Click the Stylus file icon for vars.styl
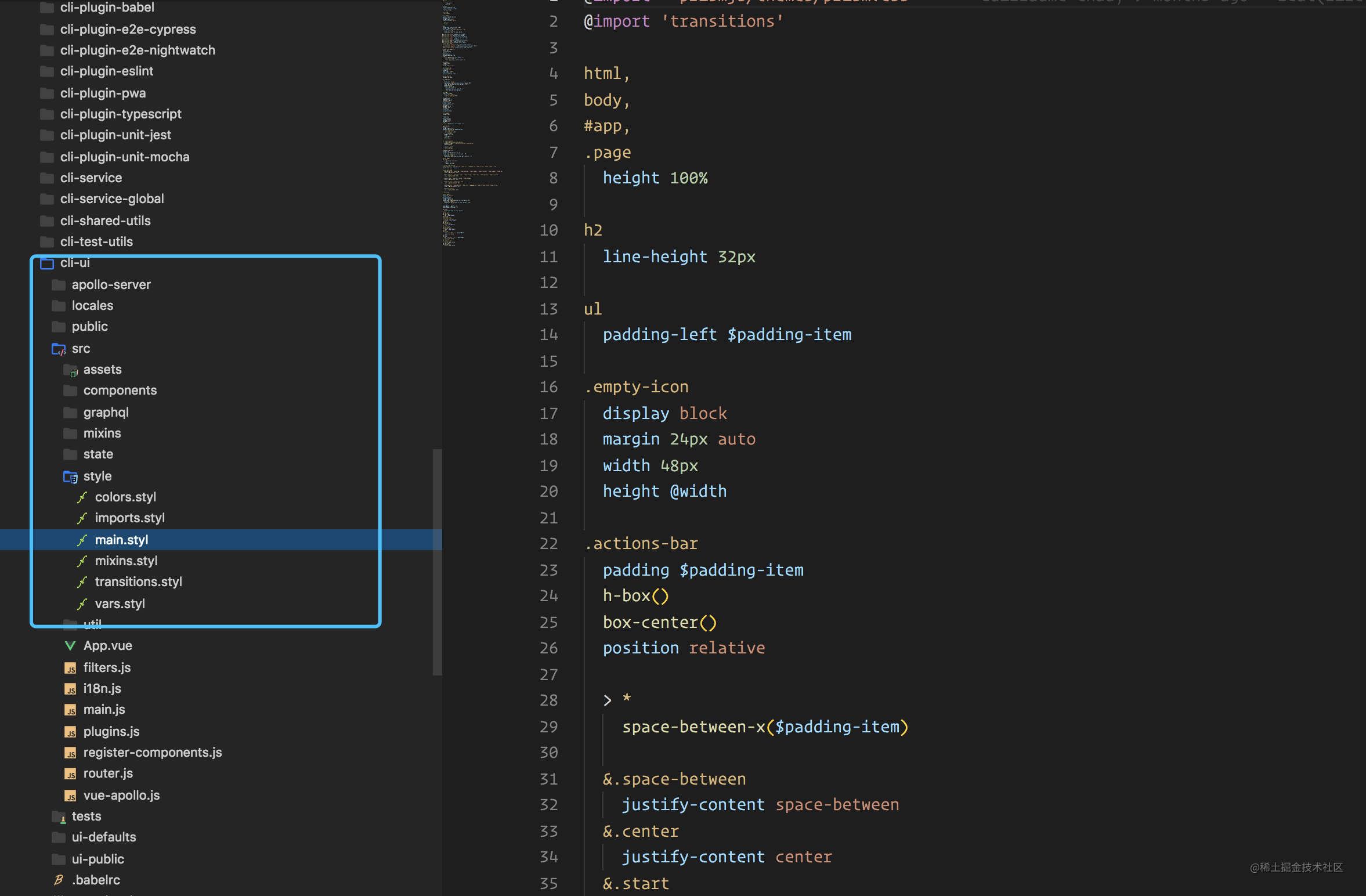The image size is (1366, 896). 83,603
